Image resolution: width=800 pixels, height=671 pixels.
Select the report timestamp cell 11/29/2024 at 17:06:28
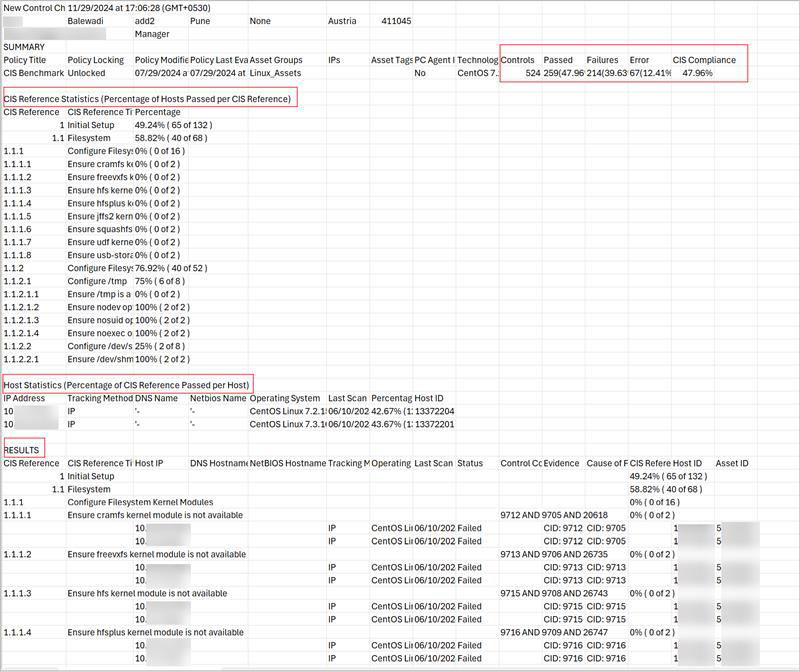138,8
